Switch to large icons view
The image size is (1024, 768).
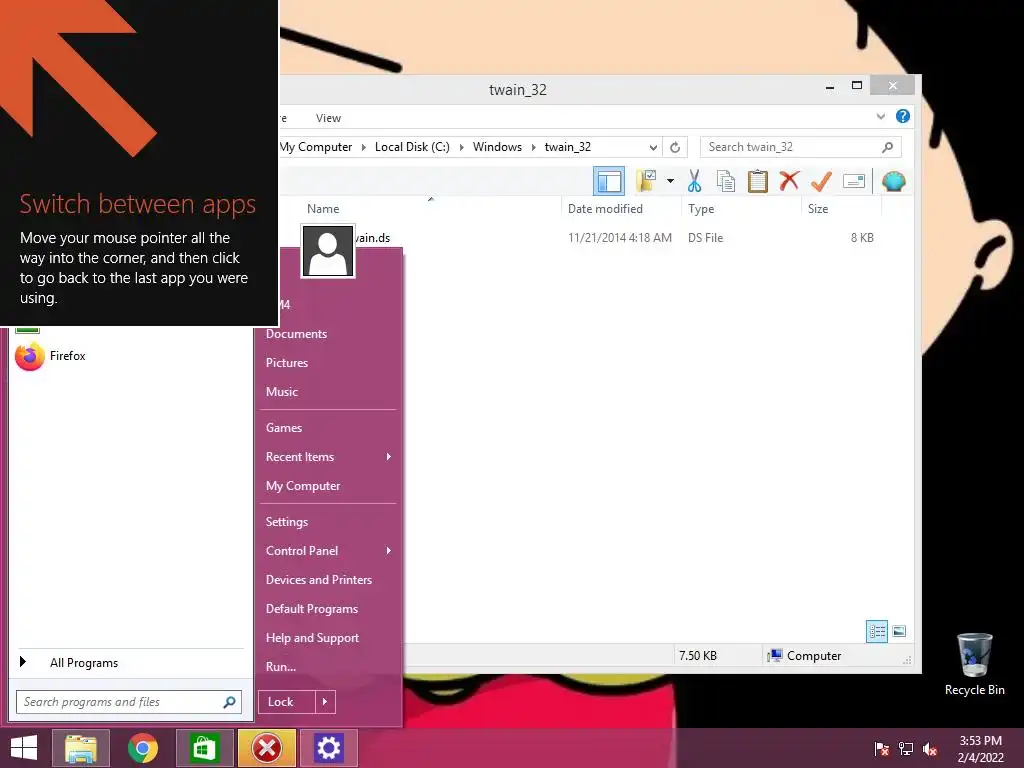(x=899, y=632)
